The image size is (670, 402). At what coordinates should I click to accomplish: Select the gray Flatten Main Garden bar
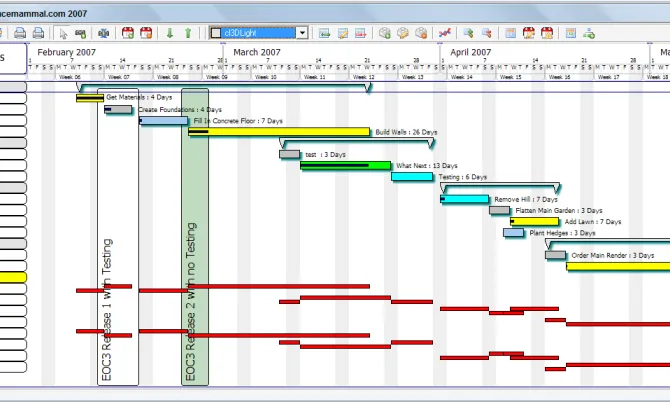pos(500,210)
